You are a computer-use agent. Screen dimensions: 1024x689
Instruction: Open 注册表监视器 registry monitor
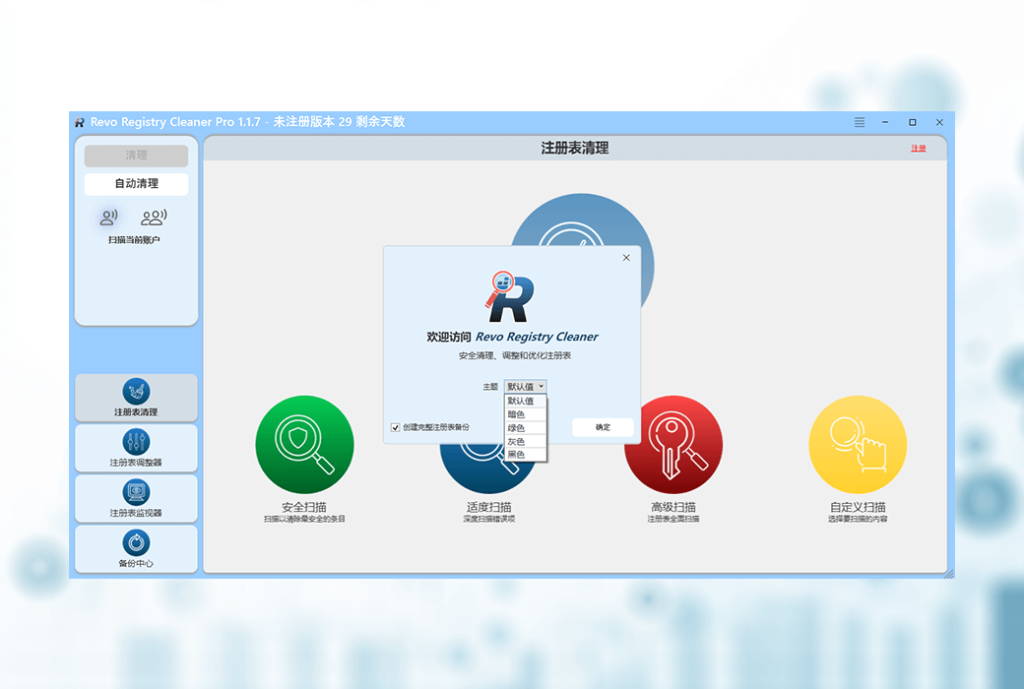tap(136, 498)
